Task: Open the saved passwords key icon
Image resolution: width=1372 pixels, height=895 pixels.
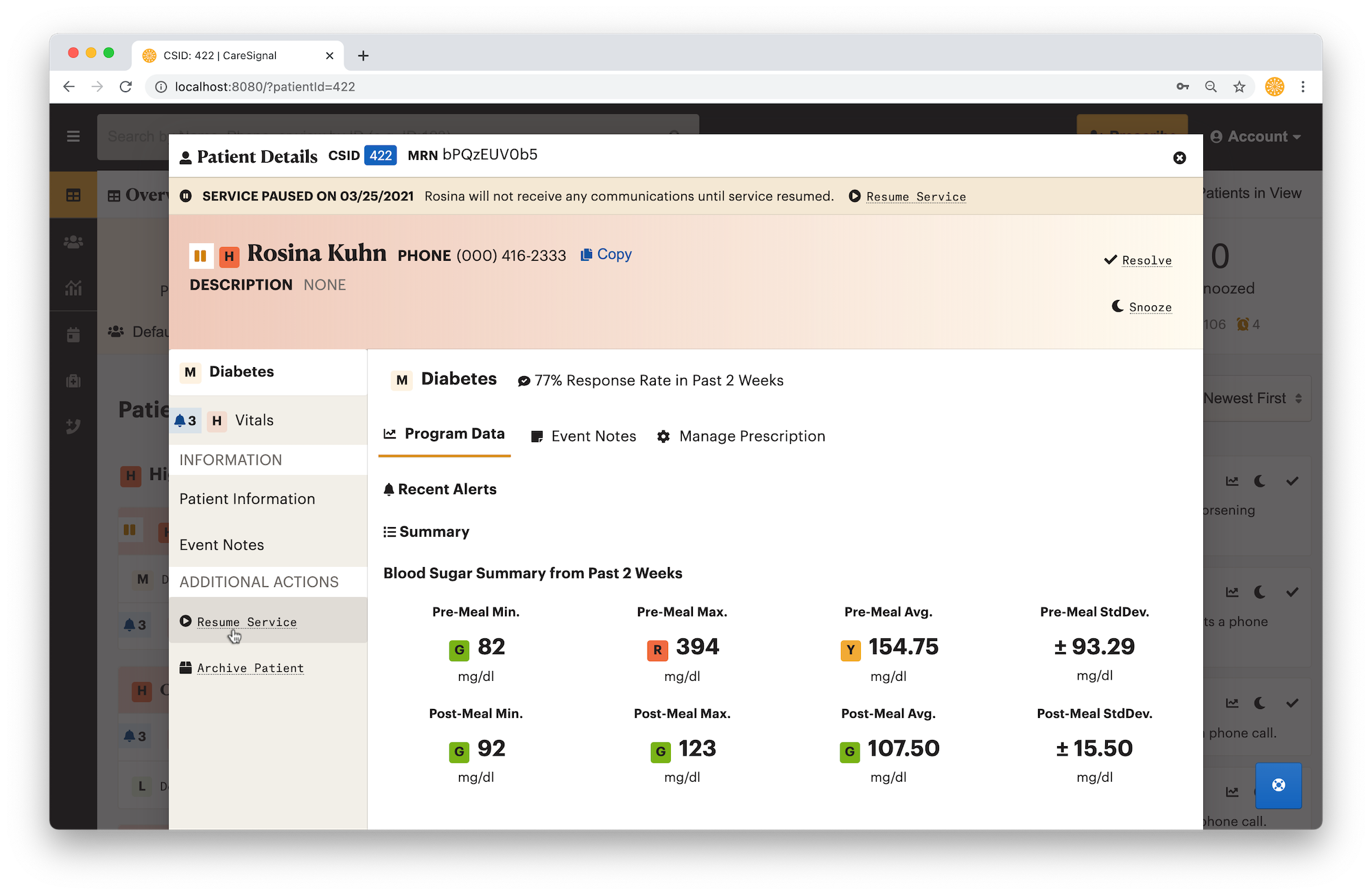Action: (1183, 86)
